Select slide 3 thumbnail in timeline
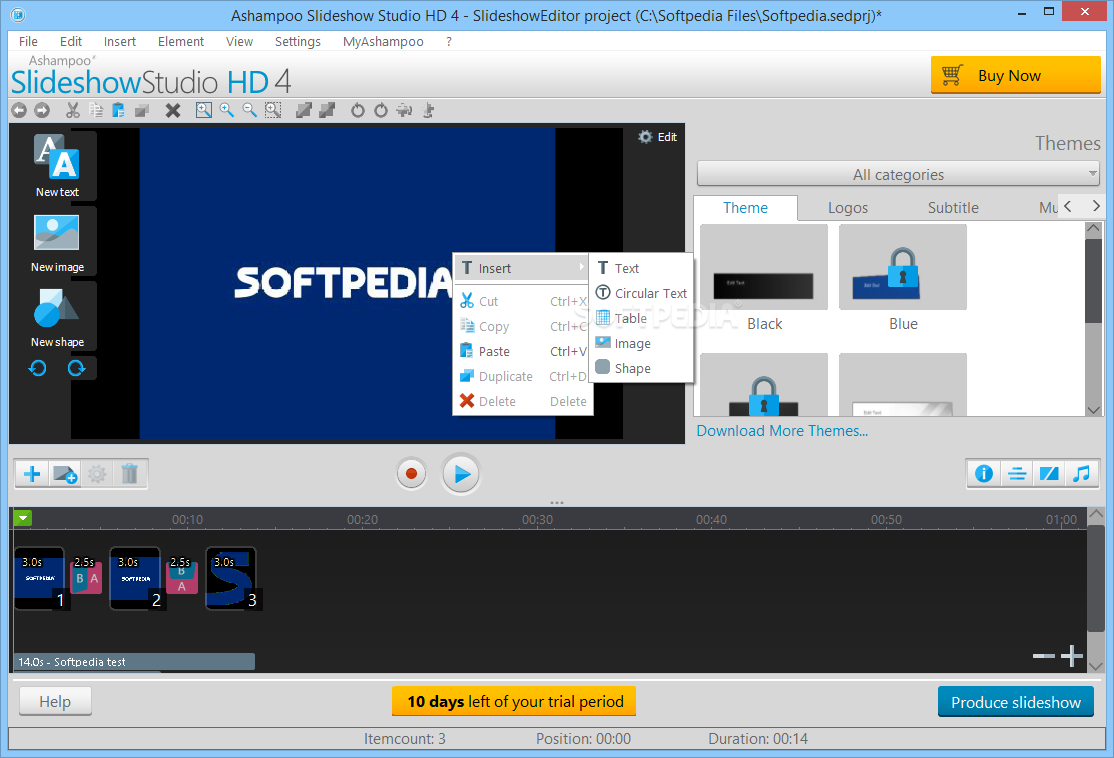Viewport: 1114px width, 758px height. (x=231, y=578)
